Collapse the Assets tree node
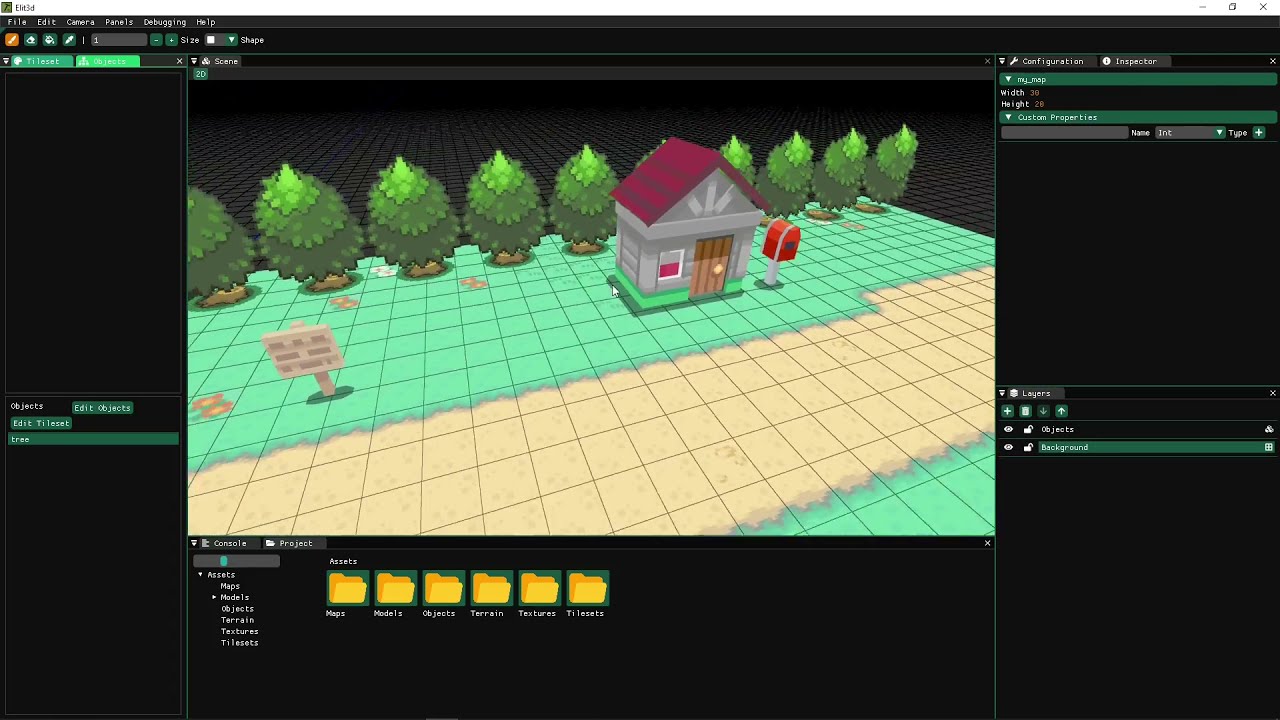The width and height of the screenshot is (1280, 720). [200, 575]
